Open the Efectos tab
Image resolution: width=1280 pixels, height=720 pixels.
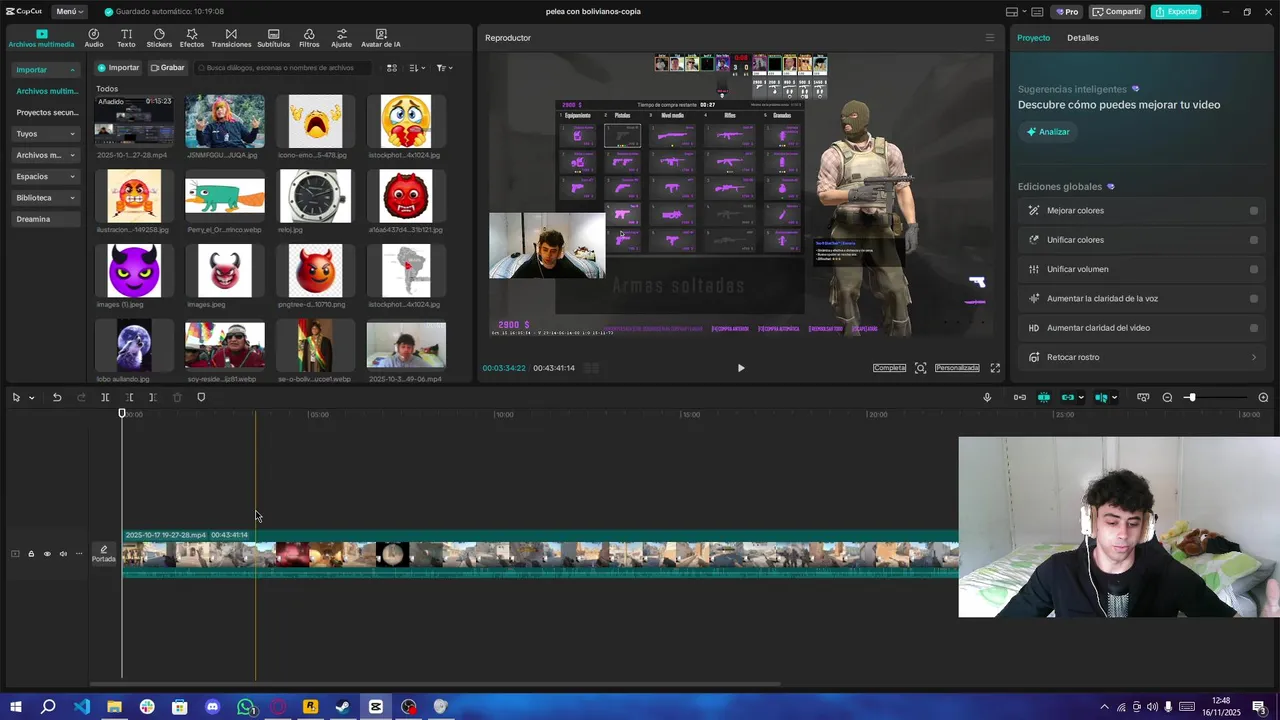[x=192, y=38]
